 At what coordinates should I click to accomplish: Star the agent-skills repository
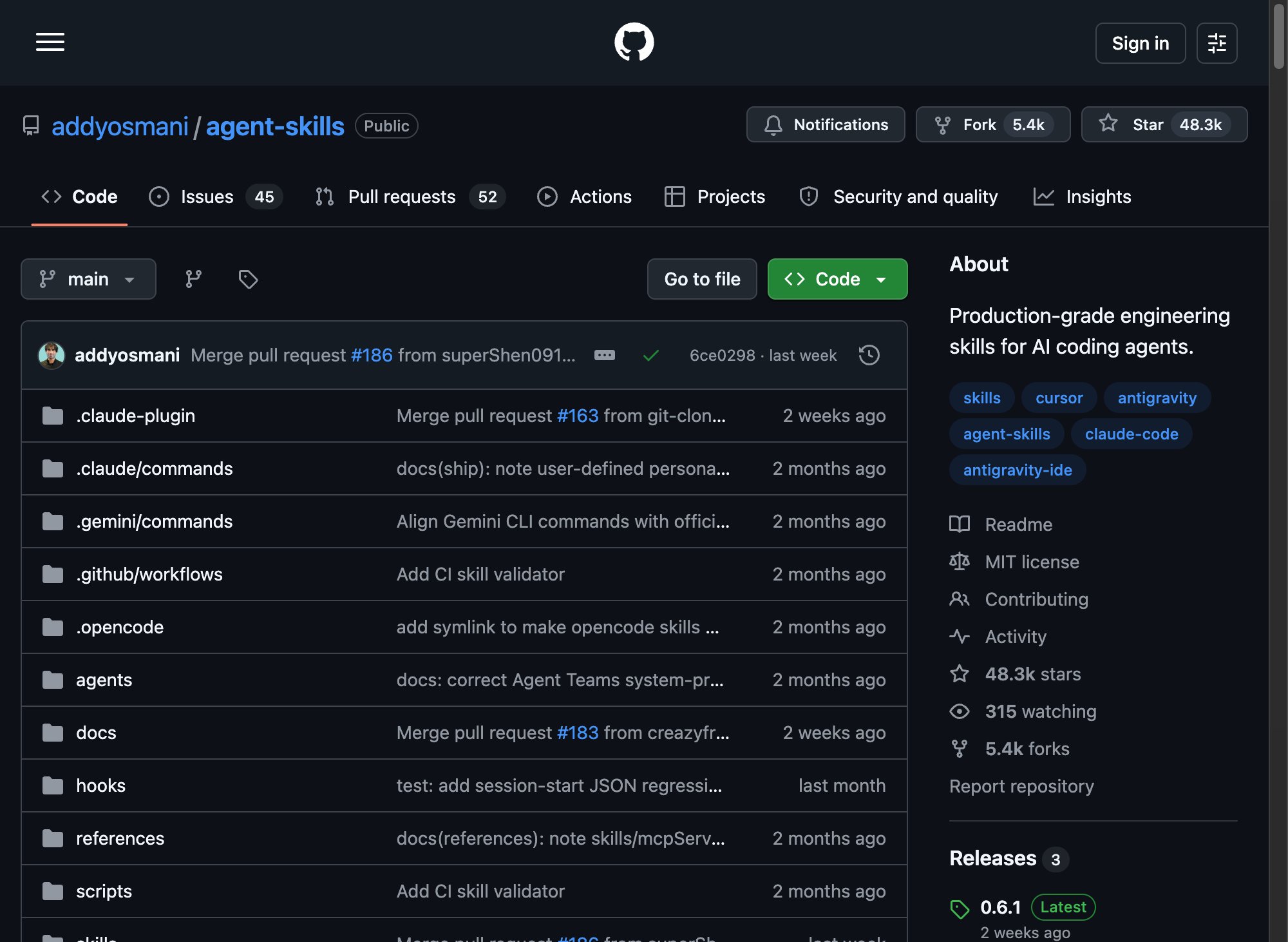(x=1164, y=124)
